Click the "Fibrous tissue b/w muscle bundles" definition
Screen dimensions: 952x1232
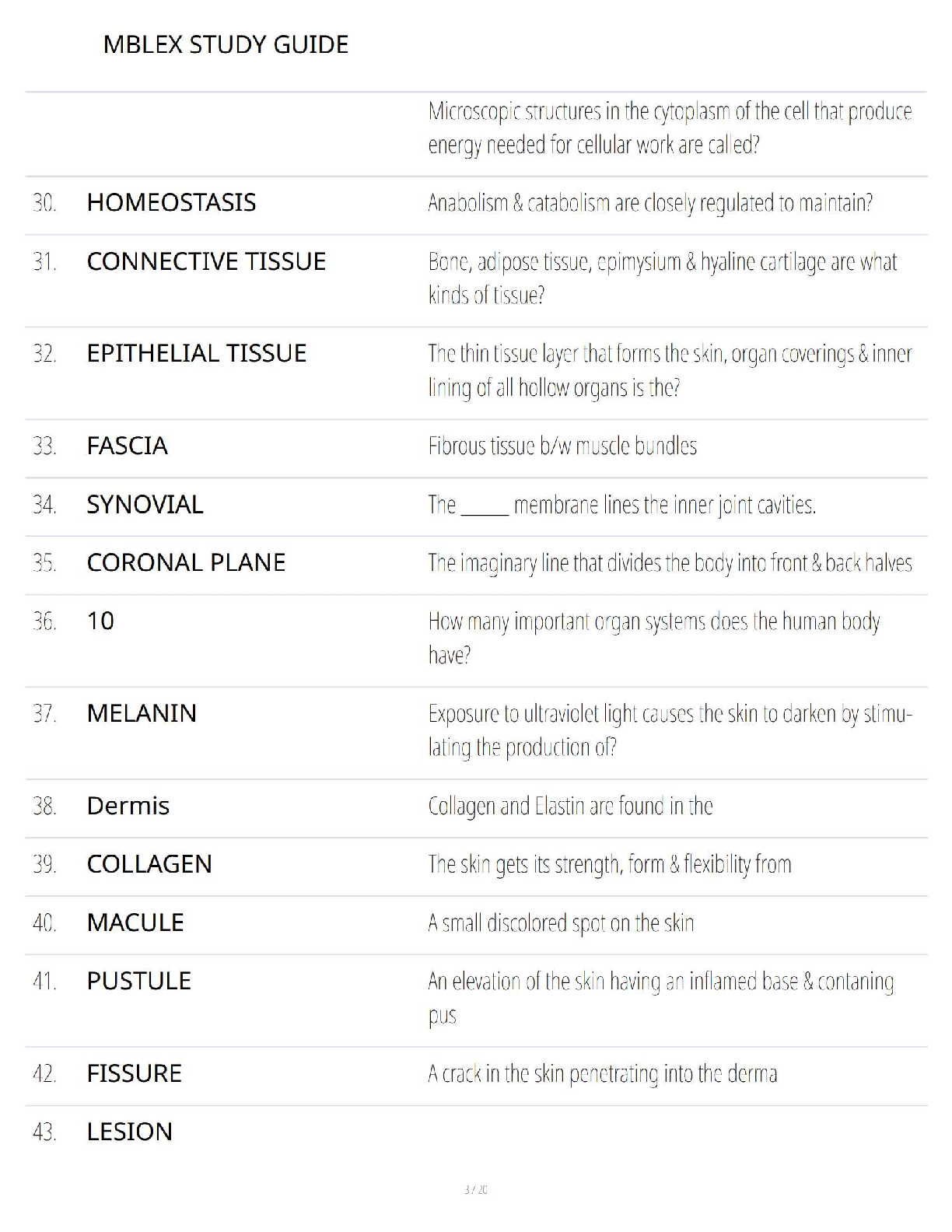pos(562,446)
